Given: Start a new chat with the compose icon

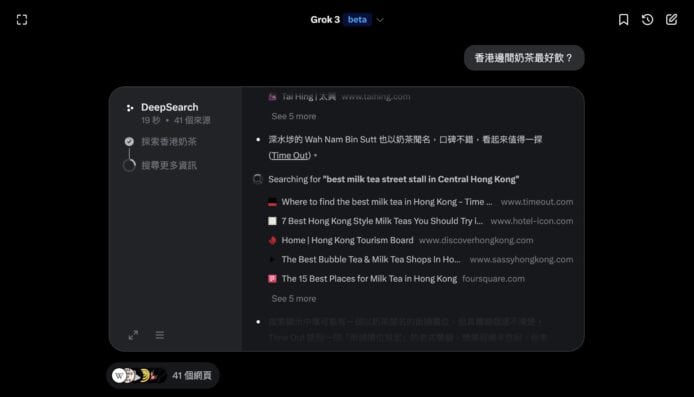Looking at the screenshot, I should click(x=671, y=19).
